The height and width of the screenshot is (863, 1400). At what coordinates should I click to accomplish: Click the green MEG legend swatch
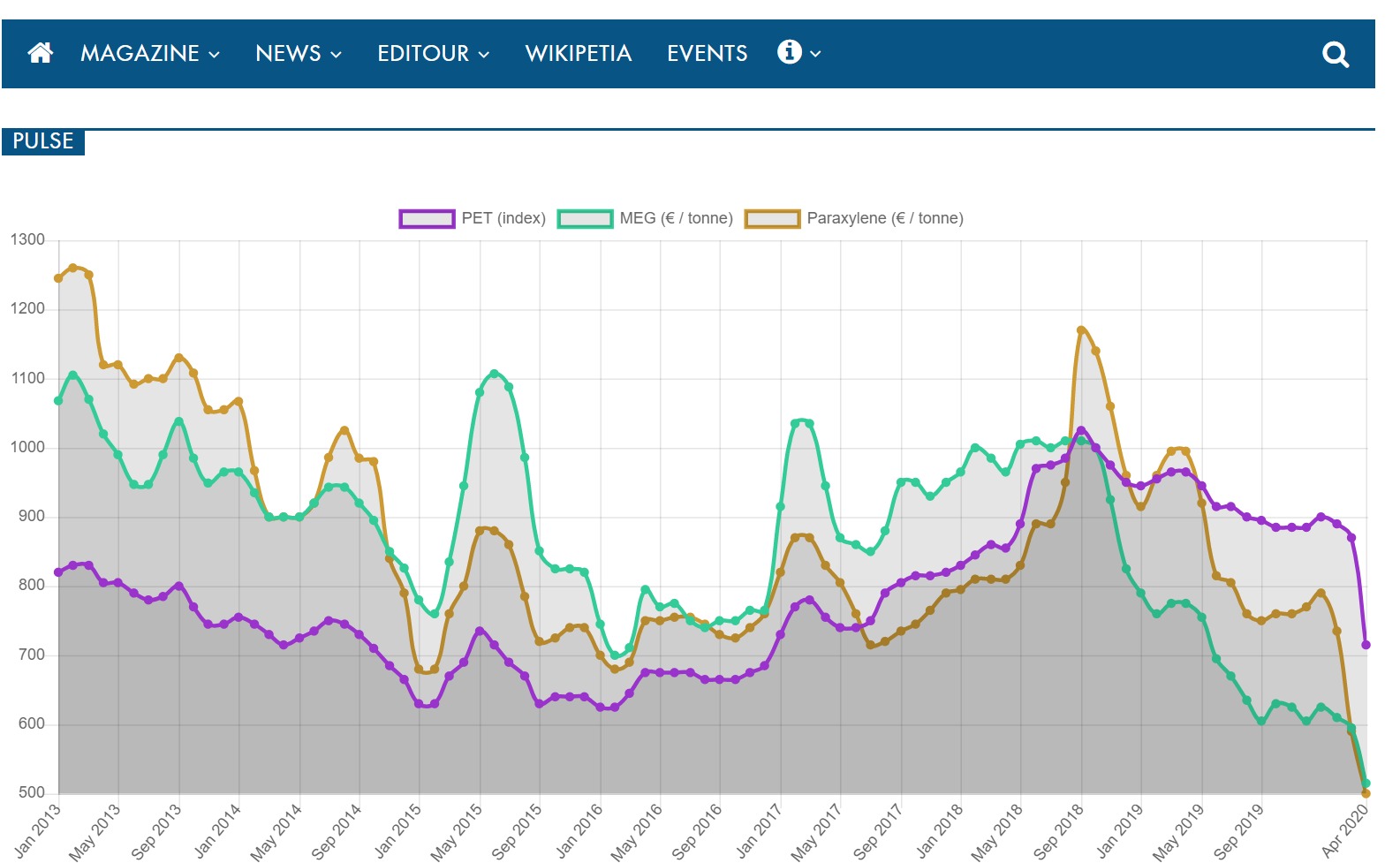pos(585,219)
